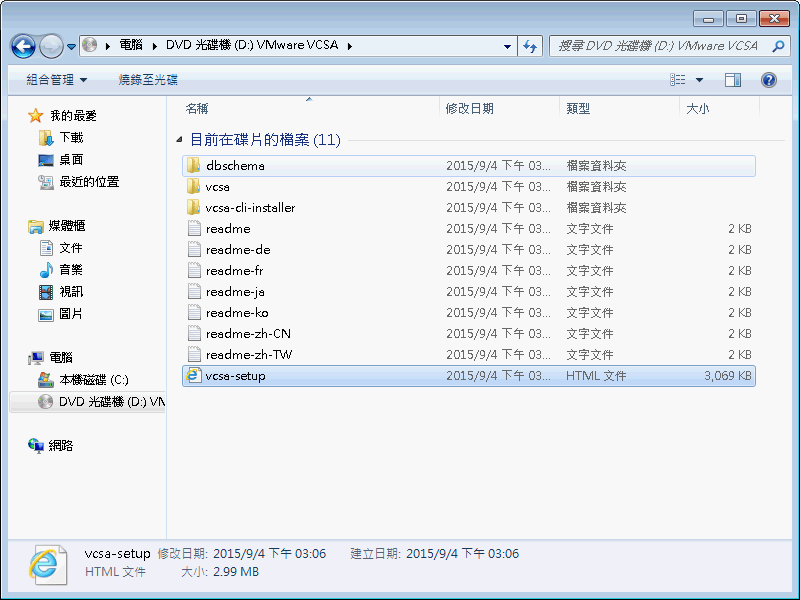Image resolution: width=800 pixels, height=600 pixels.
Task: Select the readme-ko file icon
Action: pos(194,312)
